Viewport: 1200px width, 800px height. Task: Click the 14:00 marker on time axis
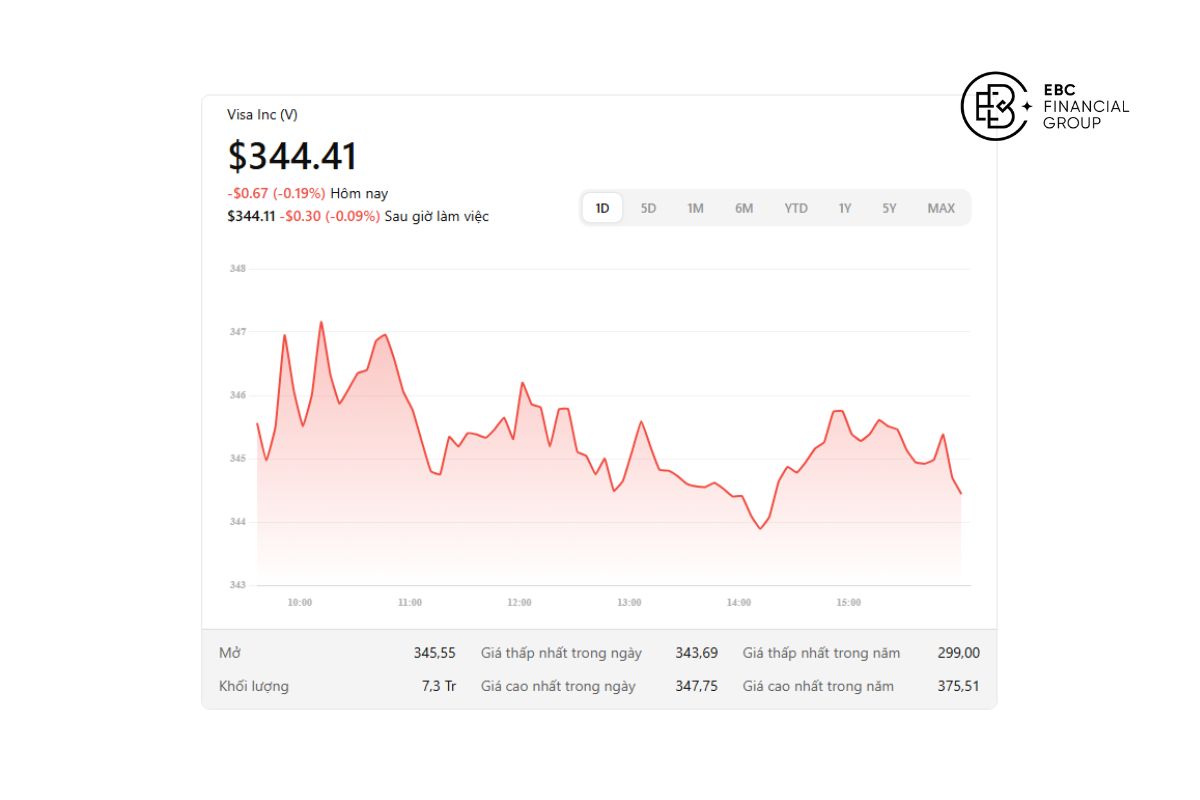pyautogui.click(x=739, y=603)
